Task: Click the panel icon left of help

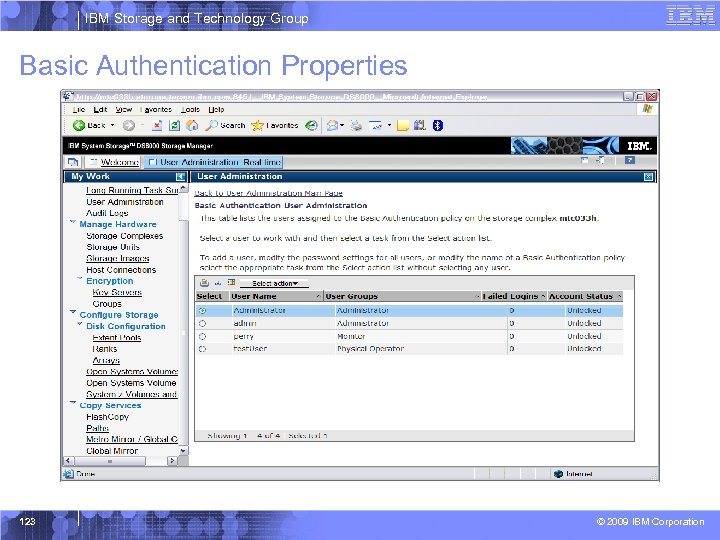Action: [600, 160]
